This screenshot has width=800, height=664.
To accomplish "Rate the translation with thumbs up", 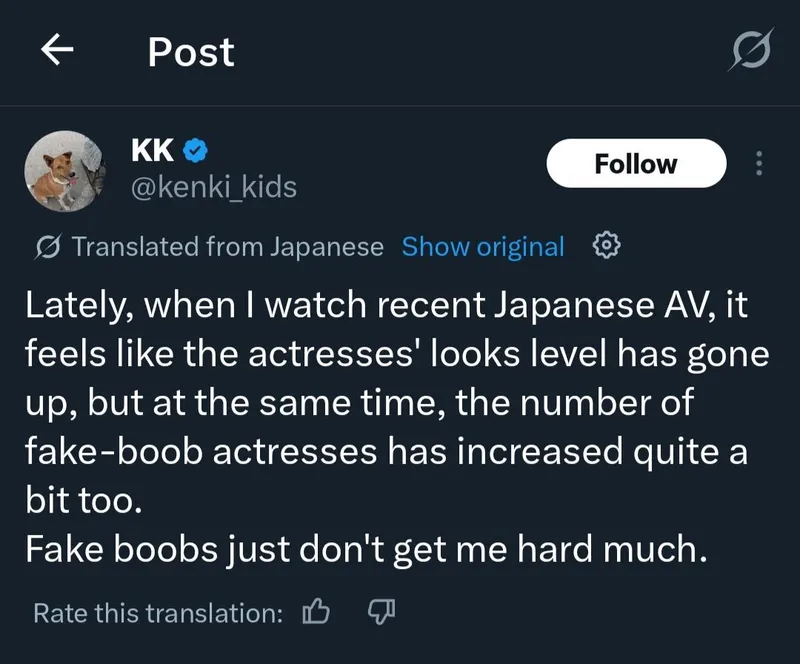I will (318, 612).
